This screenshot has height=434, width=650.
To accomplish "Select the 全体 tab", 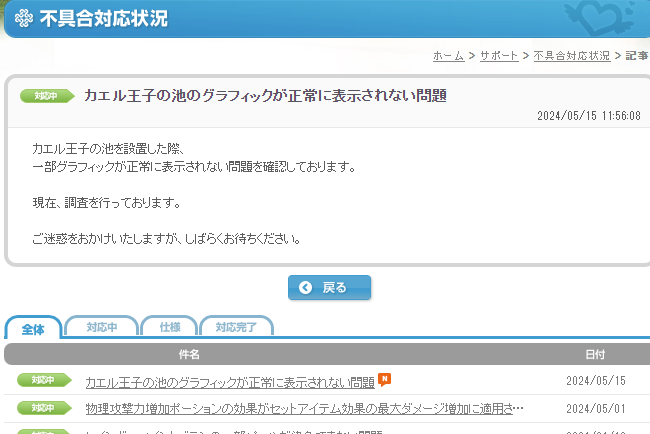I will [x=33, y=328].
